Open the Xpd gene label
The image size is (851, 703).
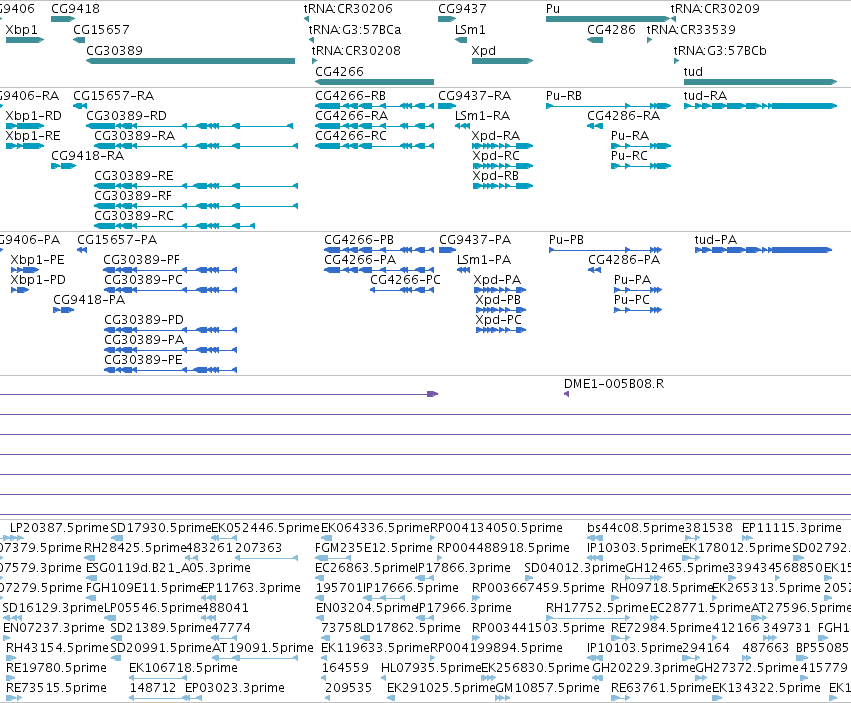(484, 50)
